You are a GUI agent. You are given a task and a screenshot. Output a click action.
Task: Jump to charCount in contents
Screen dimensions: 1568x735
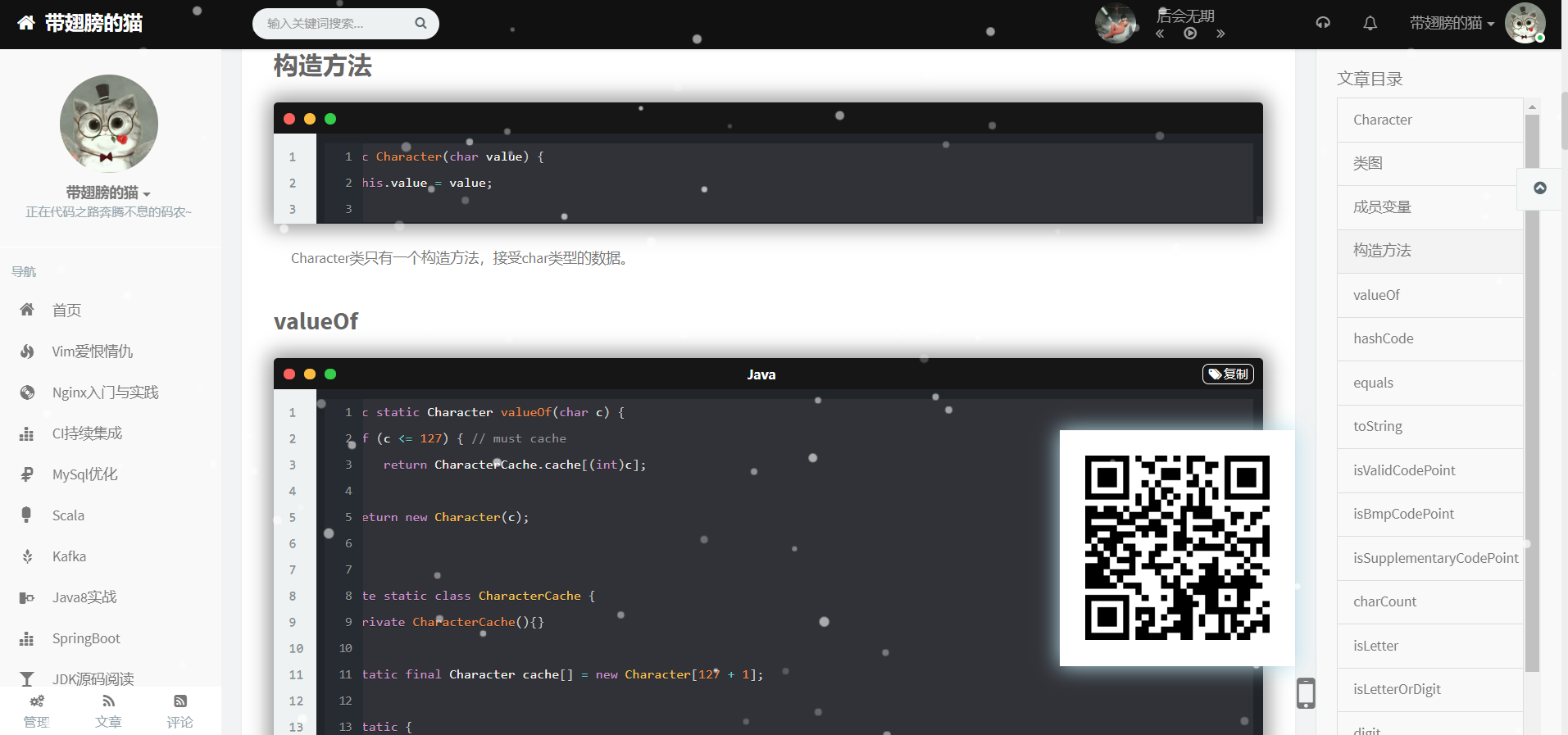tap(1430, 601)
